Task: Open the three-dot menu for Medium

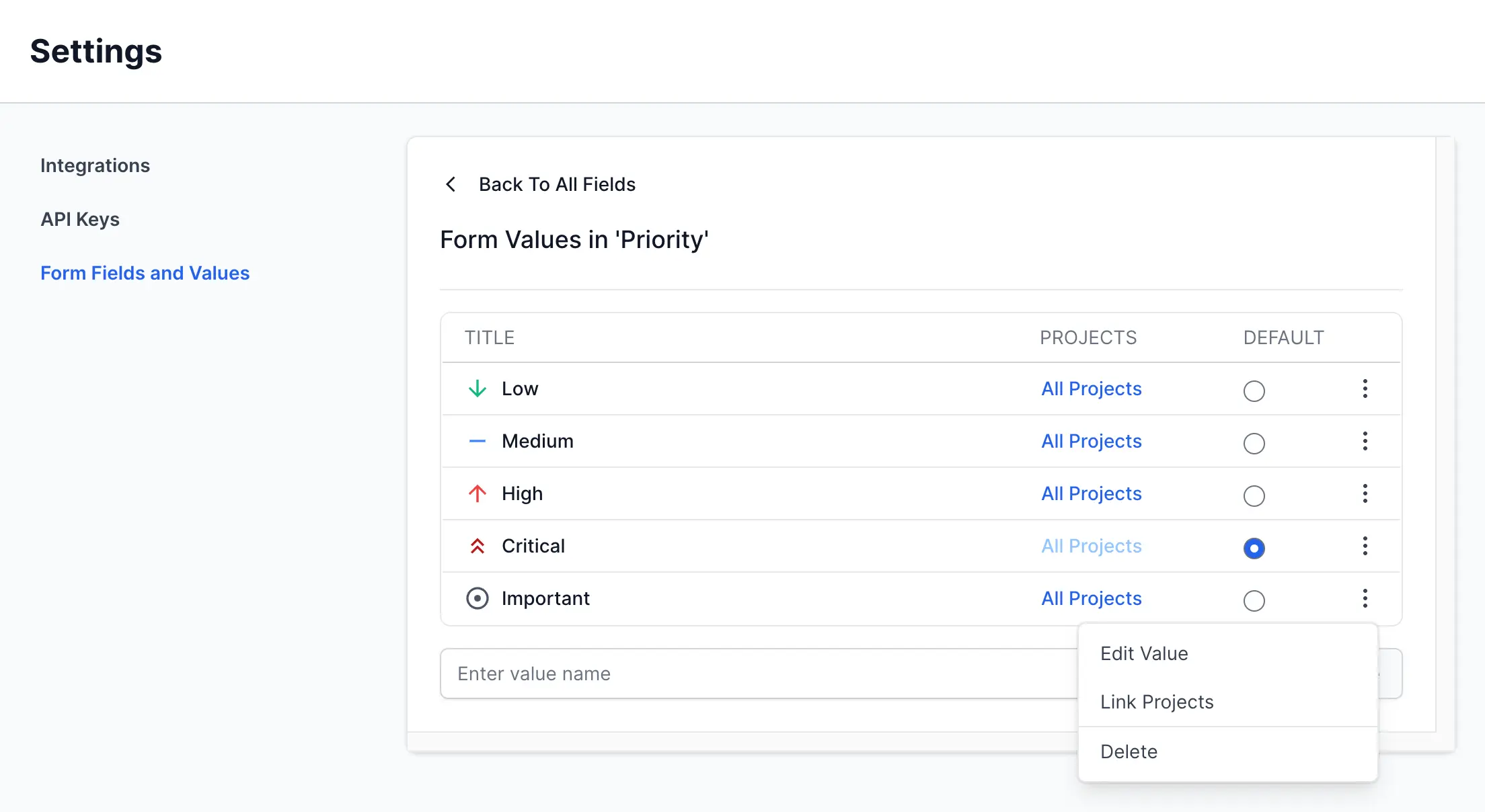Action: pyautogui.click(x=1365, y=441)
